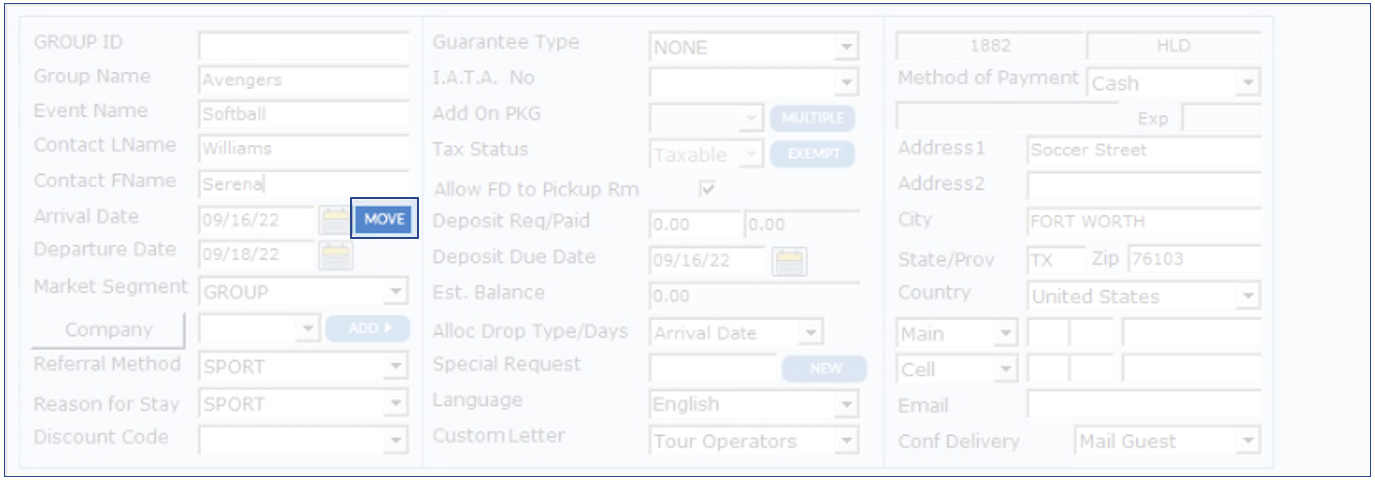This screenshot has width=1375, height=480.
Task: Open the Conf Delivery dropdown
Action: point(1247,441)
